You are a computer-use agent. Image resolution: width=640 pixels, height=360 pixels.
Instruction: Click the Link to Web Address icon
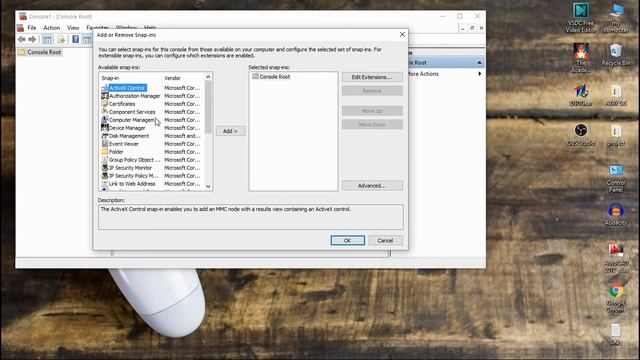104,184
